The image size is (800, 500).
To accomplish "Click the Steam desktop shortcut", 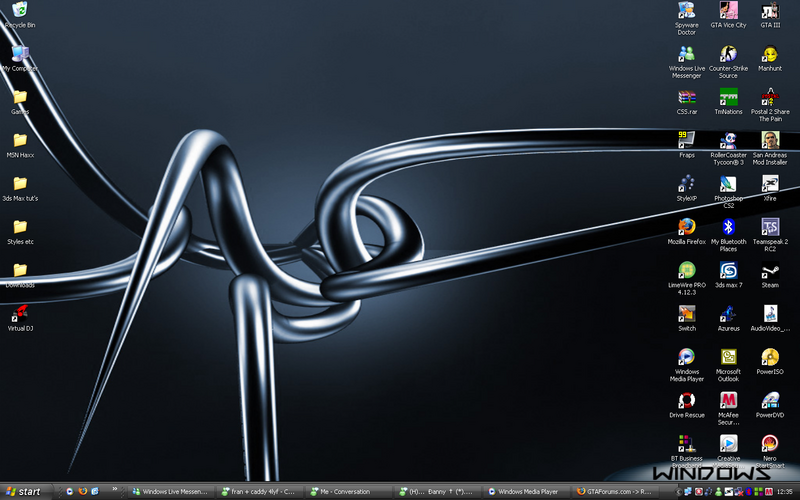I will pyautogui.click(x=769, y=271).
